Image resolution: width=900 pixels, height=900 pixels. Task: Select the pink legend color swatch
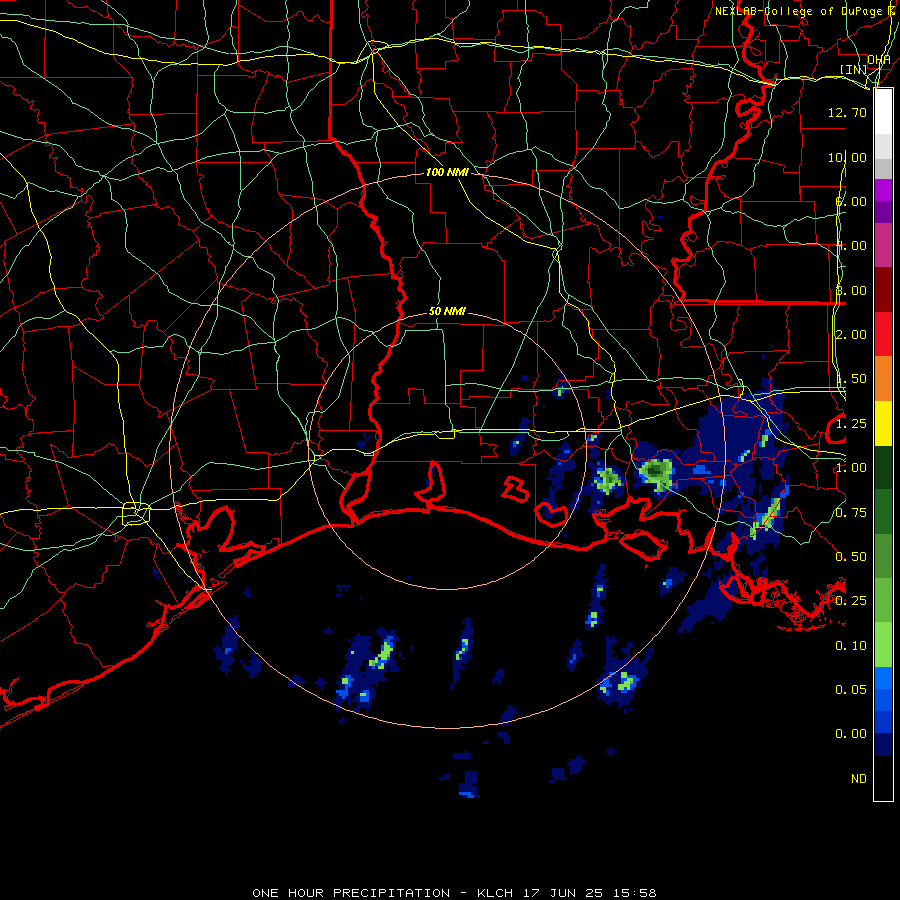pyautogui.click(x=883, y=246)
